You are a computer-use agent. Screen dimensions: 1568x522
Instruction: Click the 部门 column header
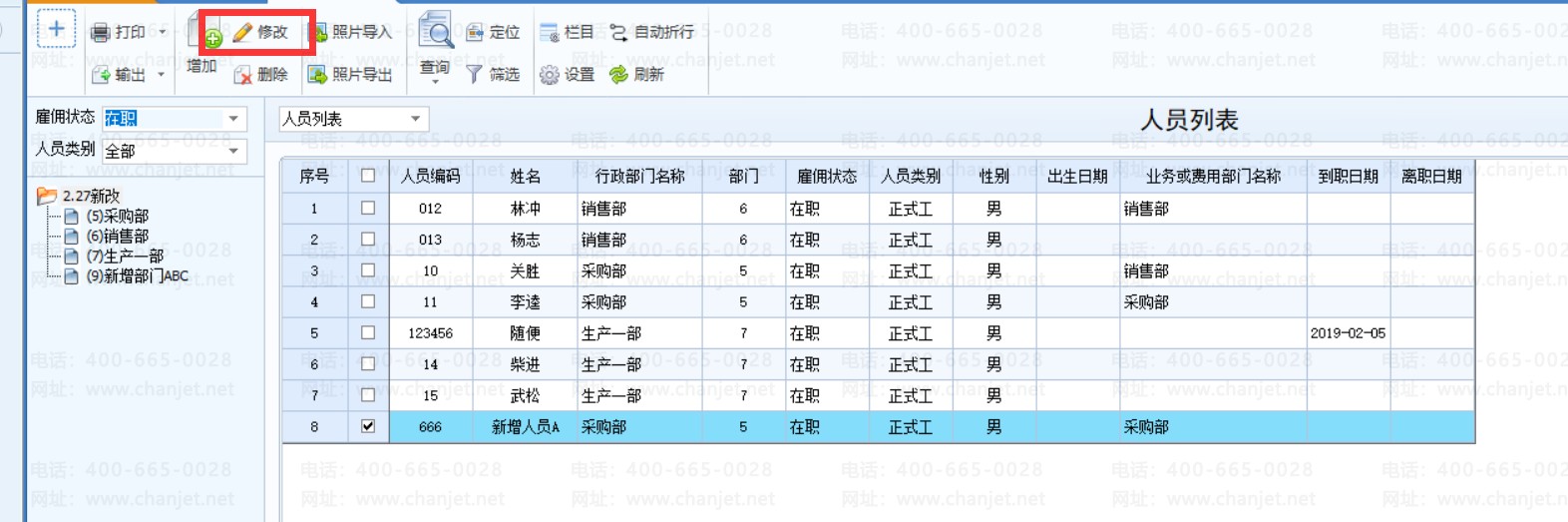(744, 176)
